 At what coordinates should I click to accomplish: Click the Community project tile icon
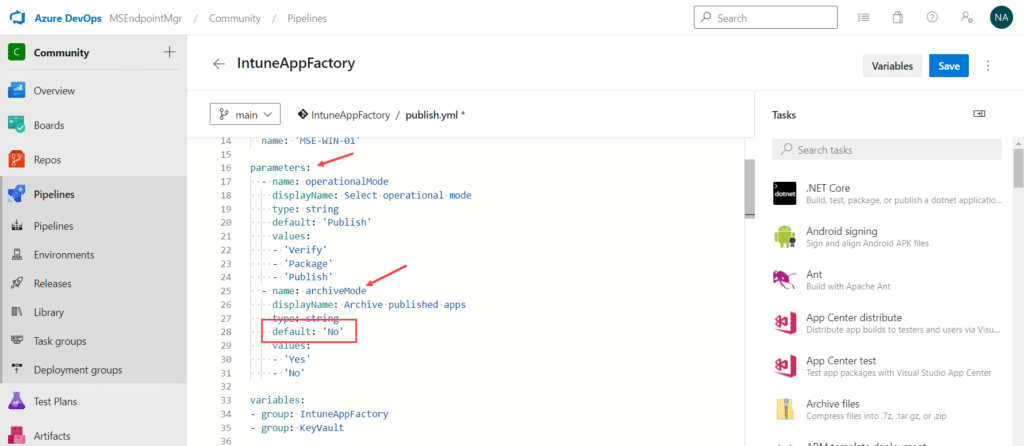click(16, 52)
